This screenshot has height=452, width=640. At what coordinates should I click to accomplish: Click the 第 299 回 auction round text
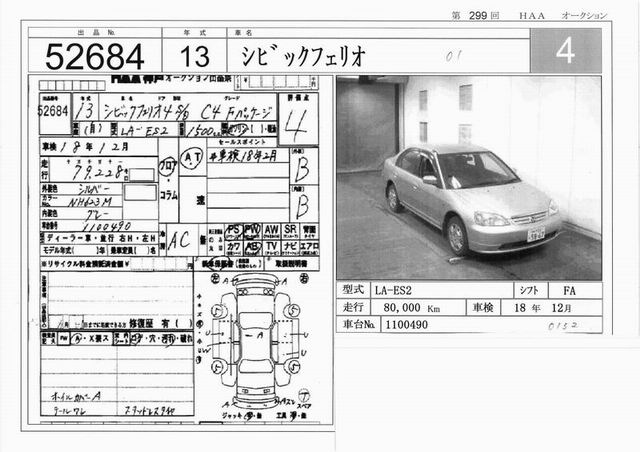[475, 16]
